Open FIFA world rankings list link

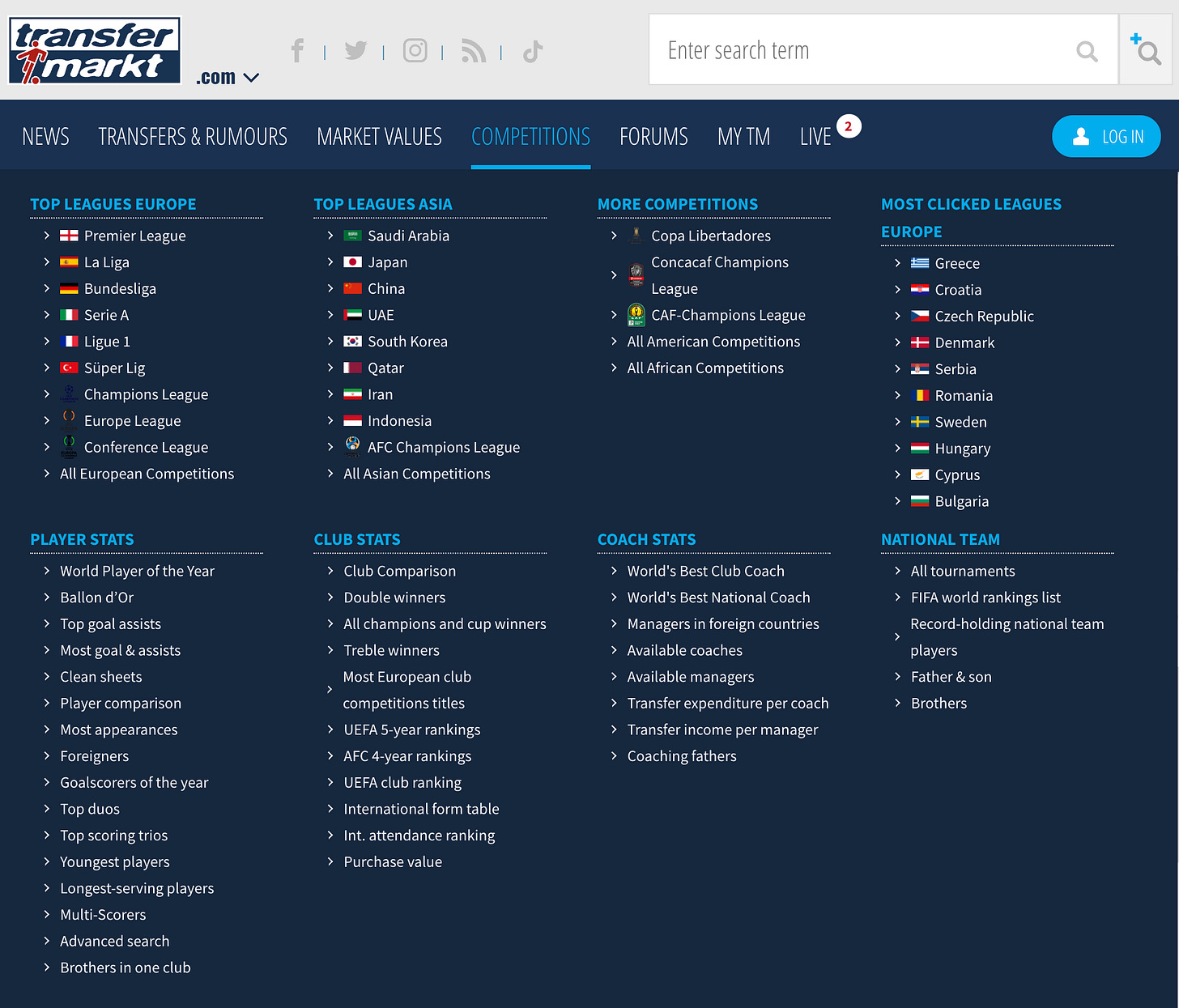(x=985, y=598)
